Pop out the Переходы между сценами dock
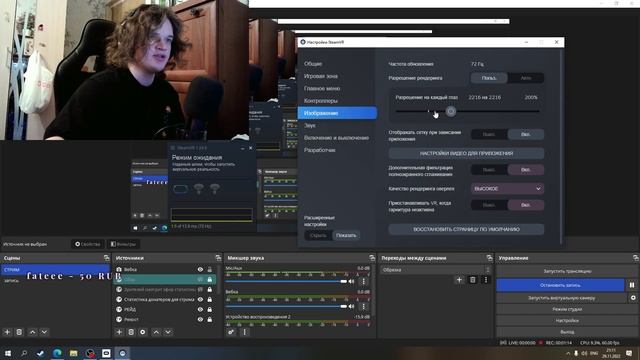The image size is (640, 360). click(x=489, y=258)
